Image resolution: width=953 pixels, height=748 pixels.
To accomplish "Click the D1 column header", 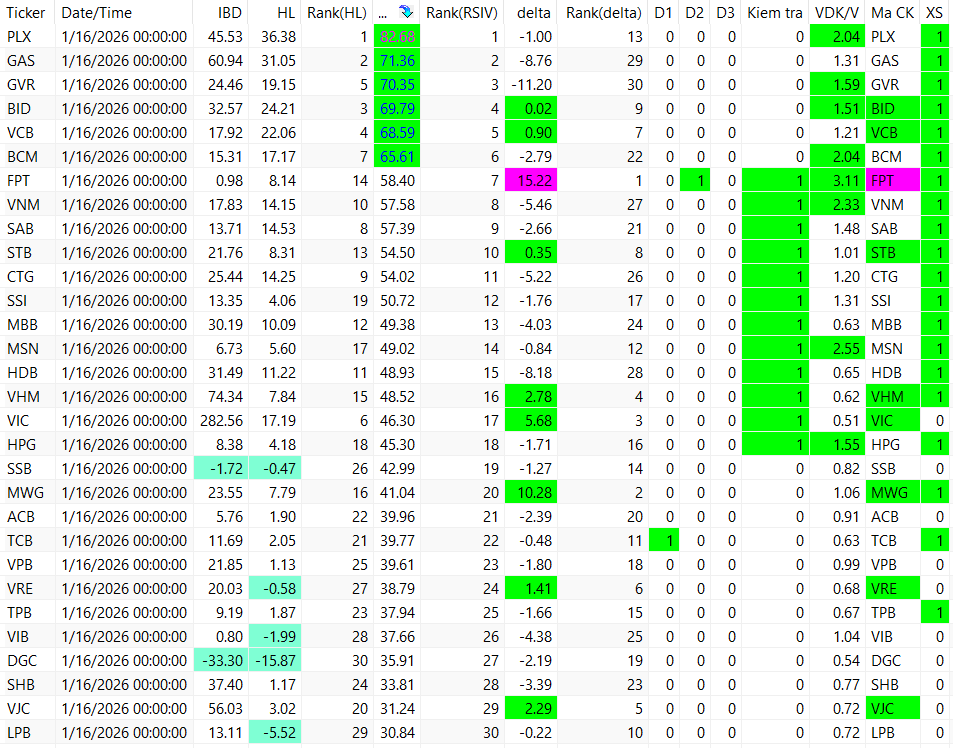I will [664, 12].
